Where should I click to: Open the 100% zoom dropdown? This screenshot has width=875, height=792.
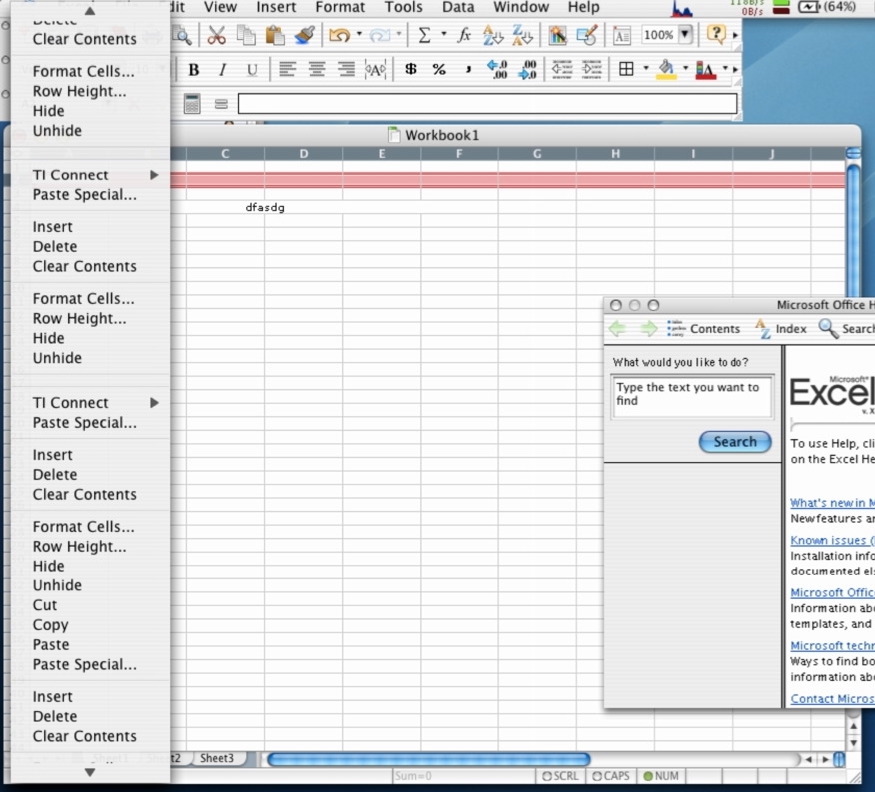(x=685, y=35)
